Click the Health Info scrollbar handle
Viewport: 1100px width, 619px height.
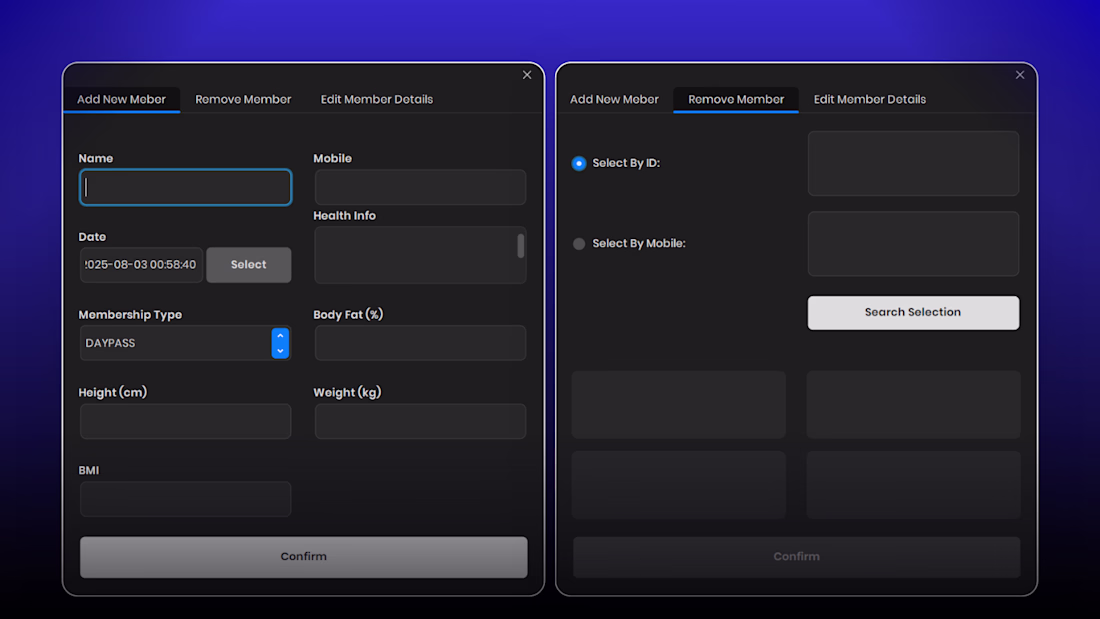pos(521,246)
